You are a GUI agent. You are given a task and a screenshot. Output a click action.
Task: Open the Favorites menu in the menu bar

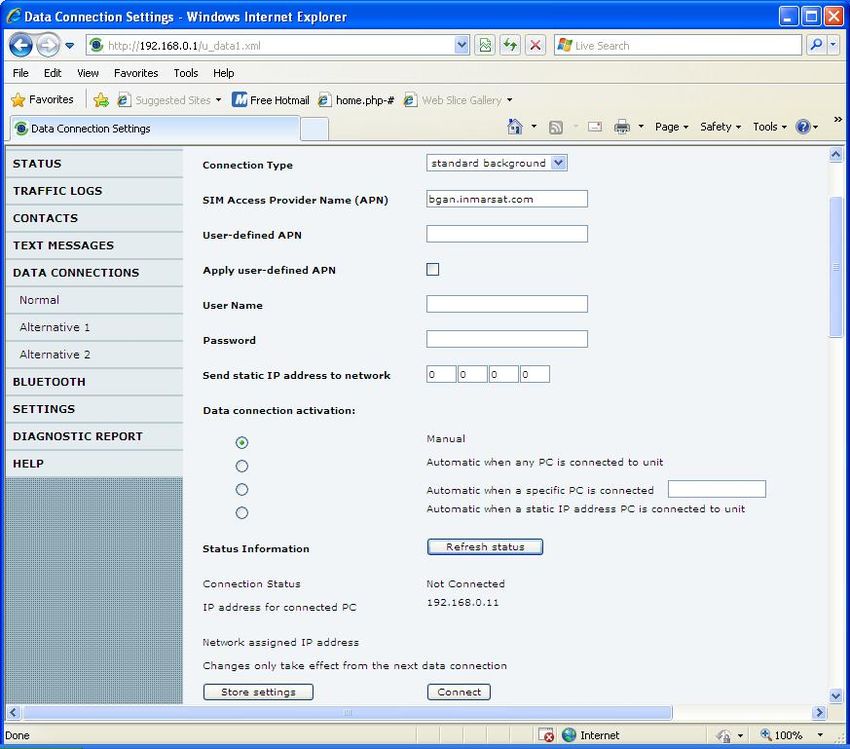click(136, 73)
